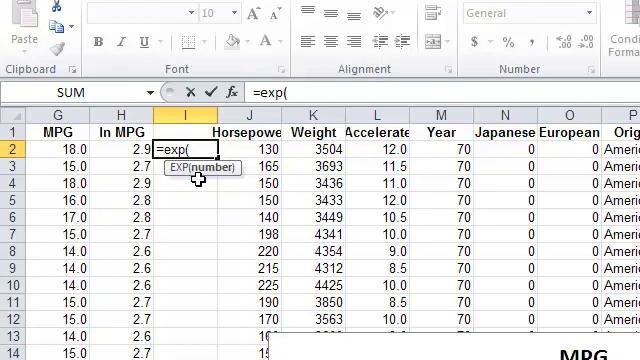Click the Decrease Decimal icon

coord(586,42)
